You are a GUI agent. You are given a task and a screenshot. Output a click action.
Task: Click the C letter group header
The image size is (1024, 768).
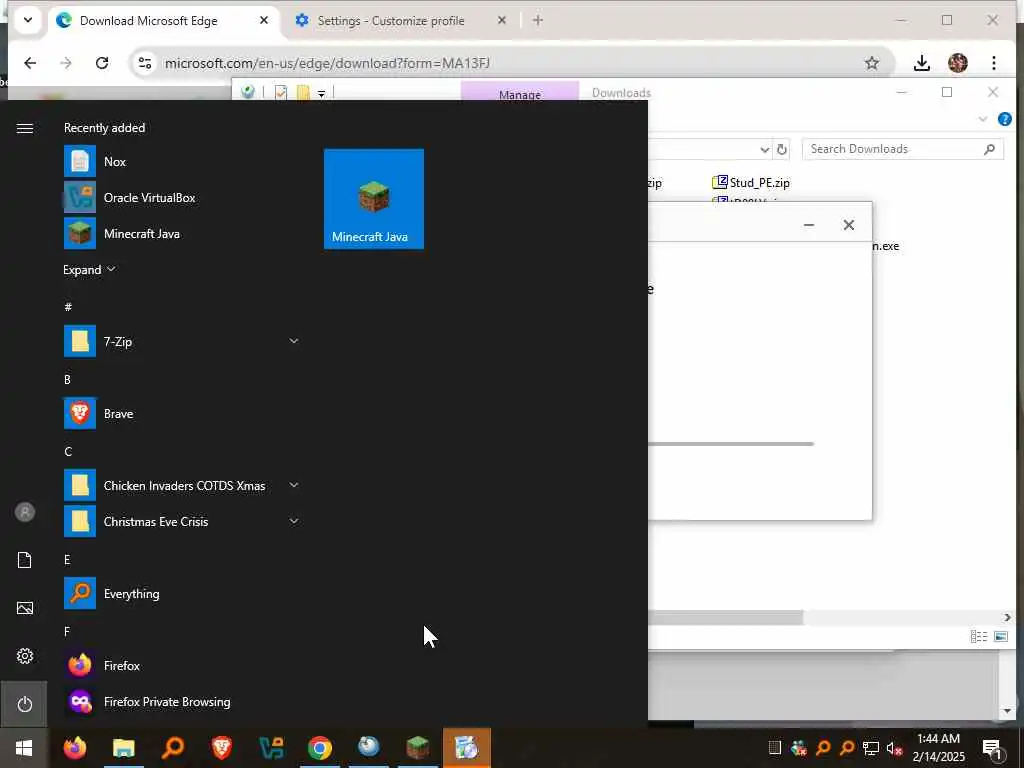point(68,451)
